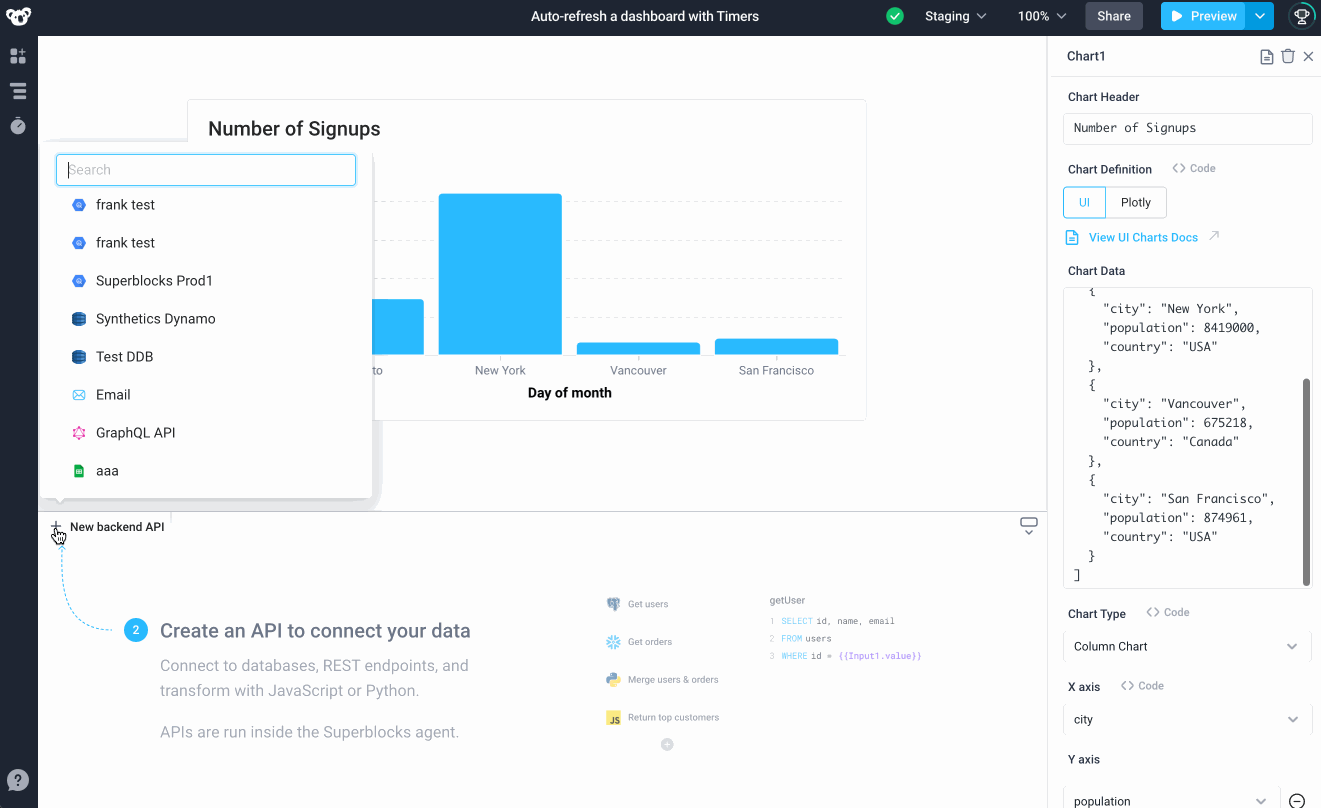Duplicate Chart1 using the copy icon

click(x=1266, y=56)
